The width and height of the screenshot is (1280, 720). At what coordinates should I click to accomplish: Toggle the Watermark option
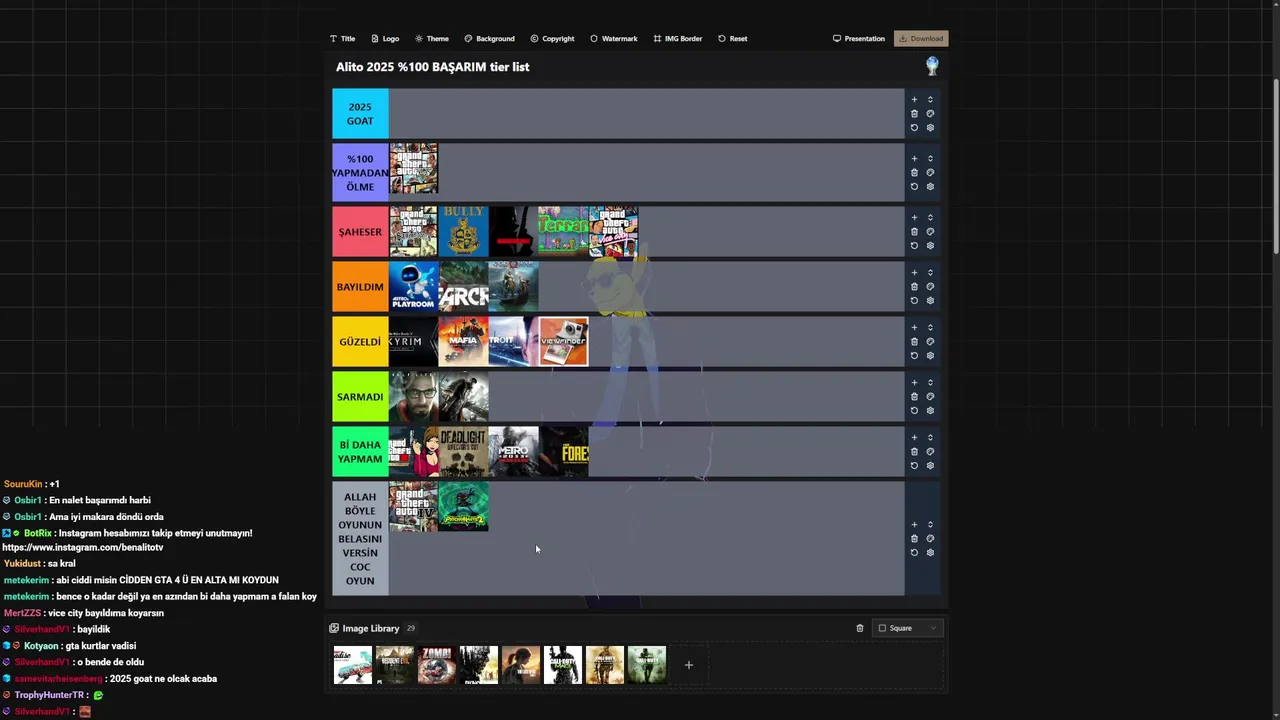coord(613,39)
